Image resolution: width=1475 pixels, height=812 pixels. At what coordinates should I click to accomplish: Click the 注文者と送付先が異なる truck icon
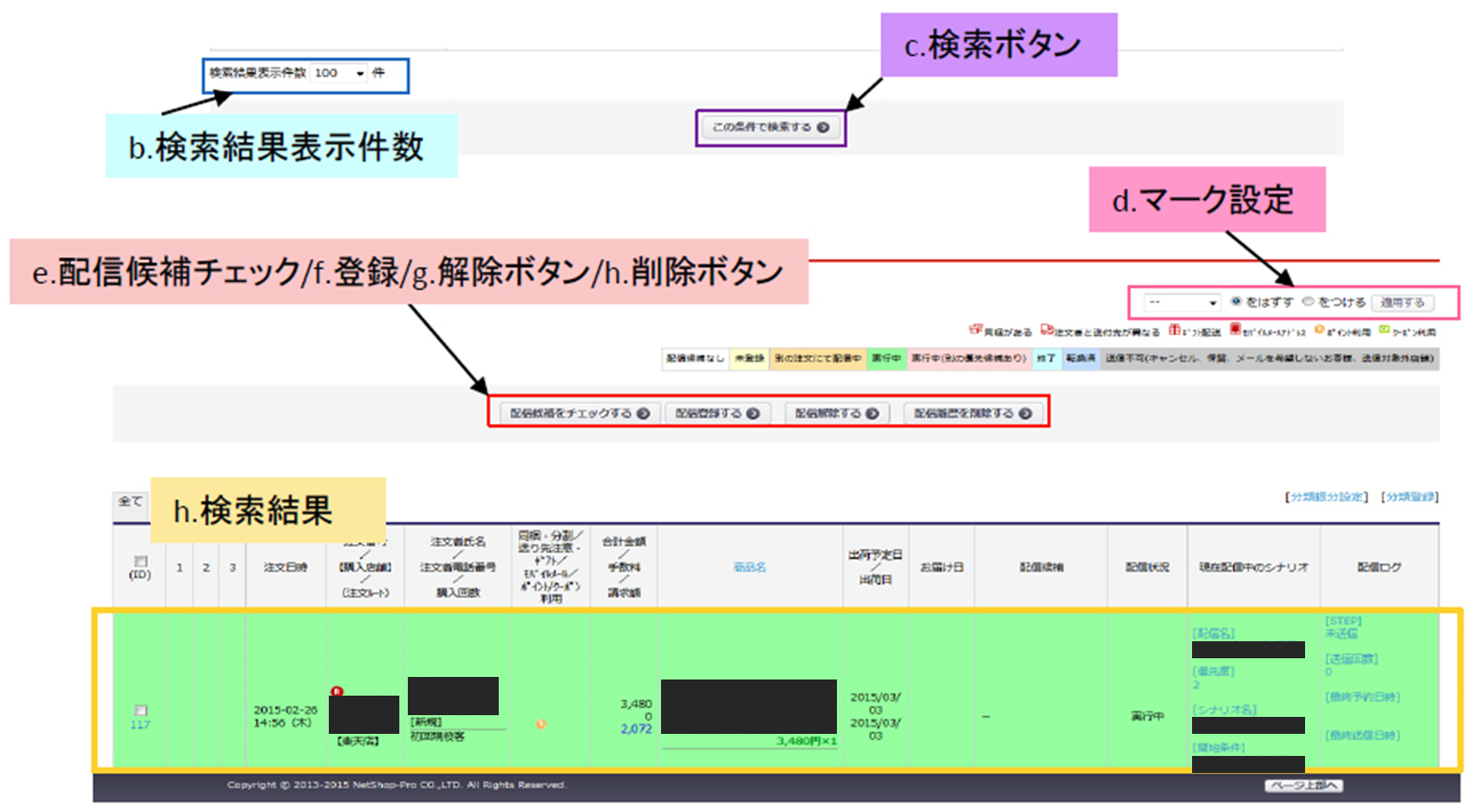(x=1047, y=330)
